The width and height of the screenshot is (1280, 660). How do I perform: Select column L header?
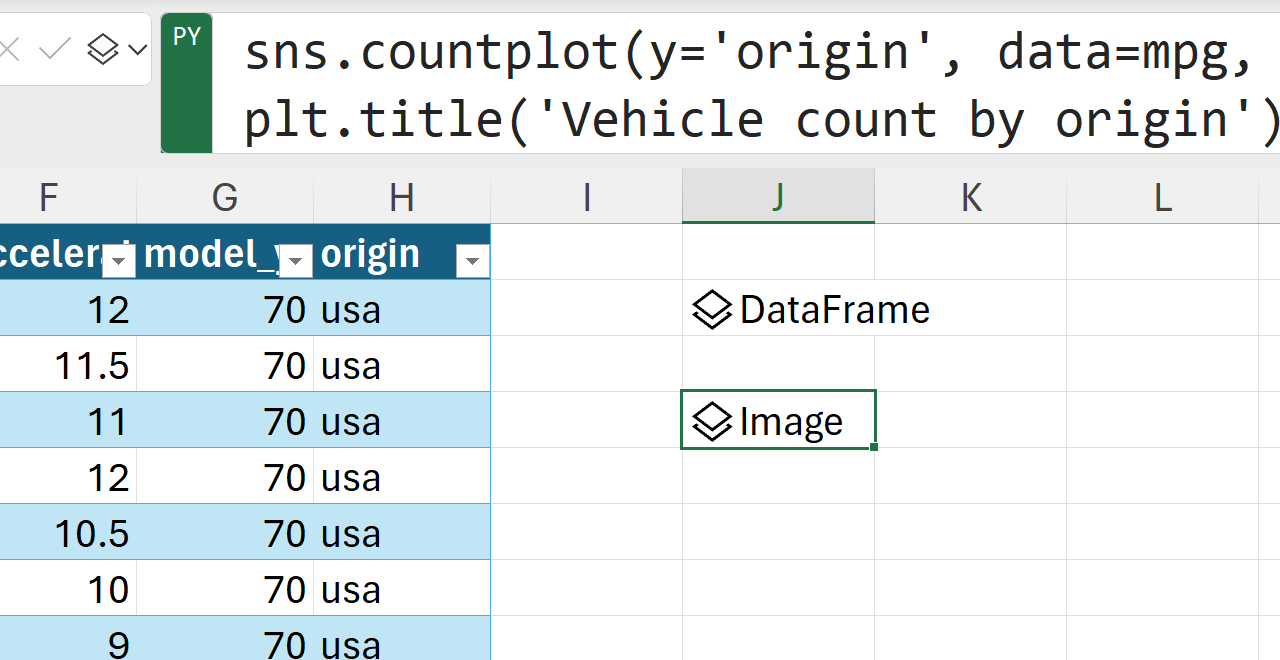click(1162, 197)
